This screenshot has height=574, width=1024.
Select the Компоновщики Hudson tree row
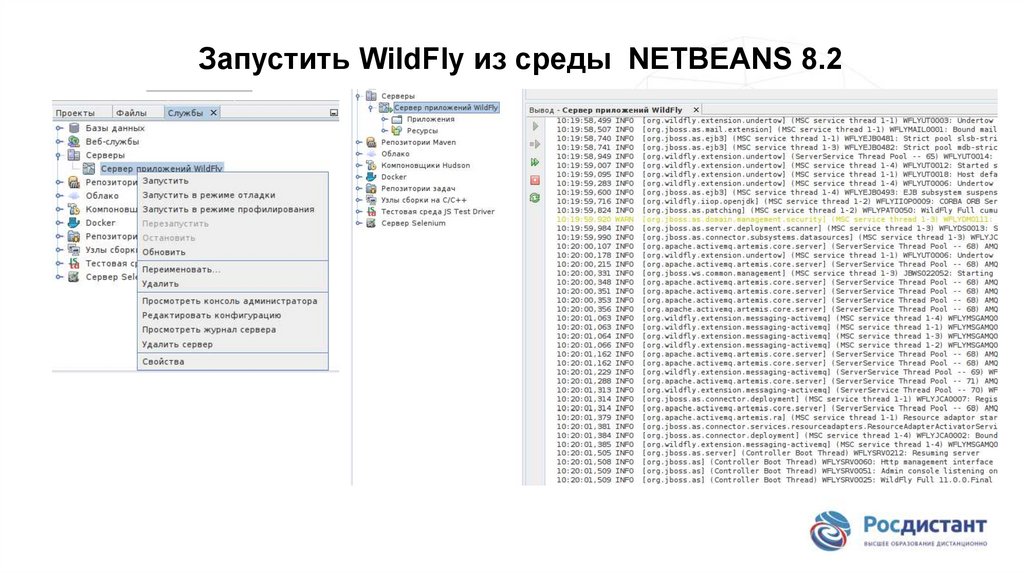425,165
